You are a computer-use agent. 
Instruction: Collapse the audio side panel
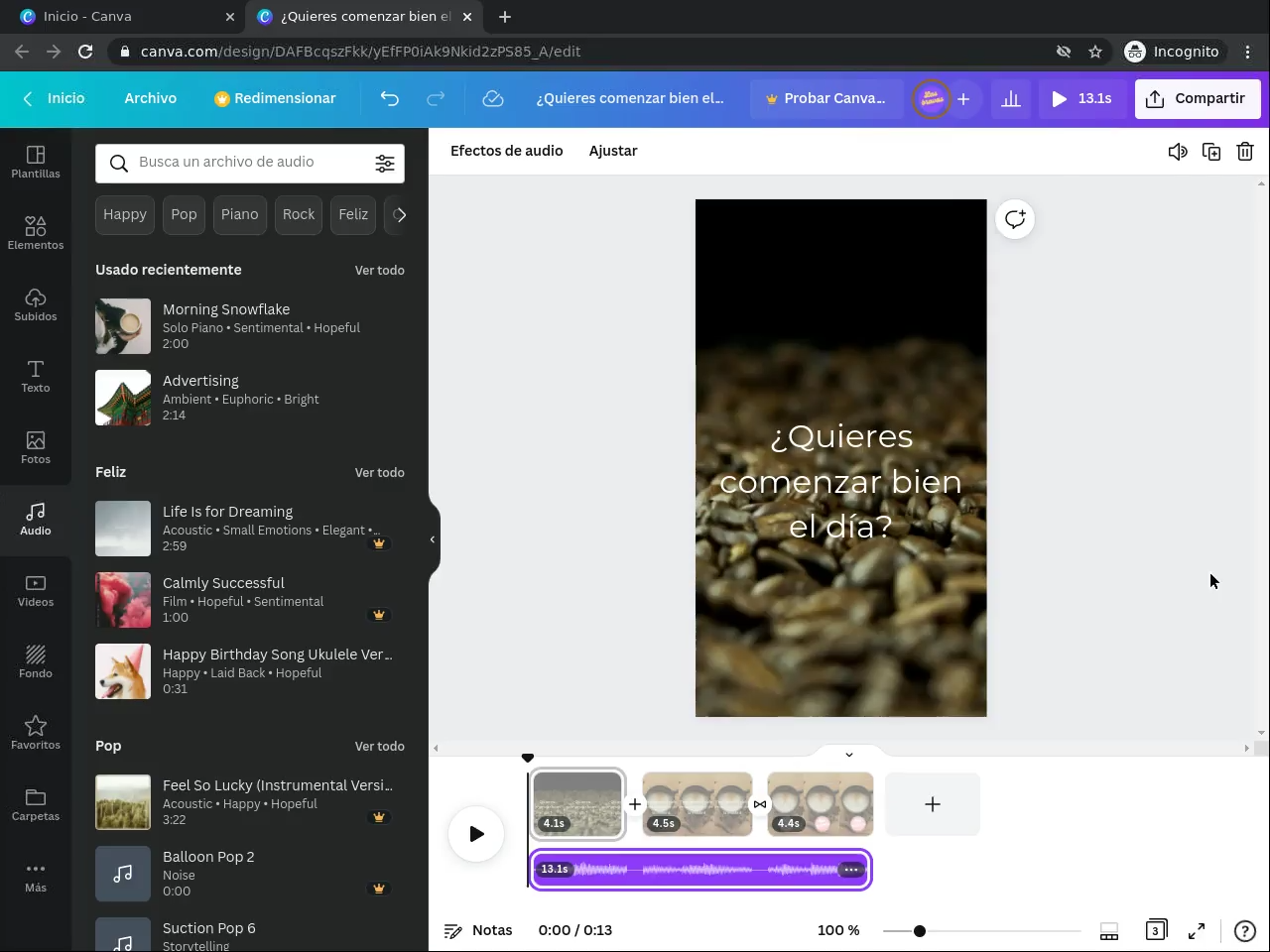433,539
